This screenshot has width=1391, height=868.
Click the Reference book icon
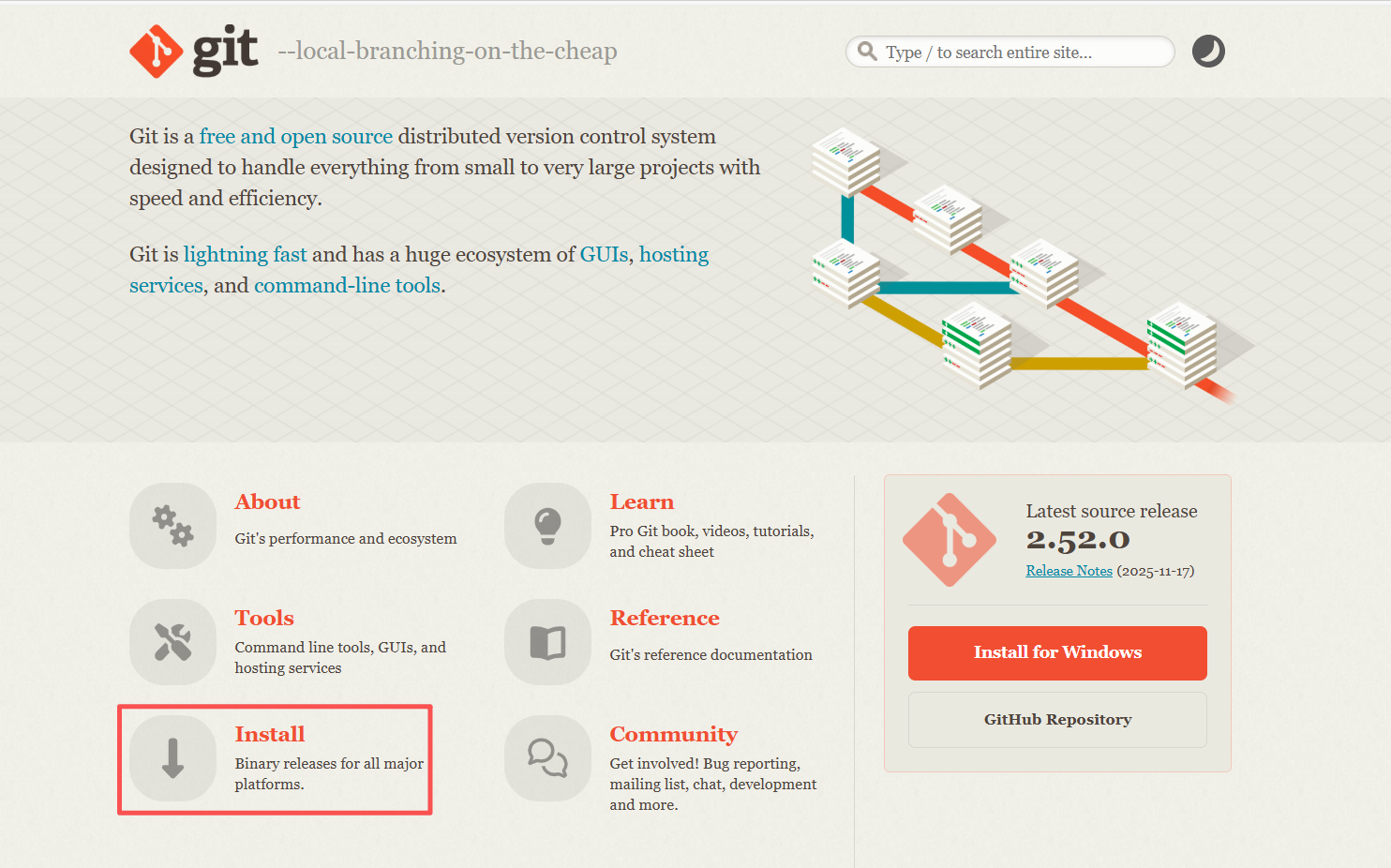(x=547, y=642)
